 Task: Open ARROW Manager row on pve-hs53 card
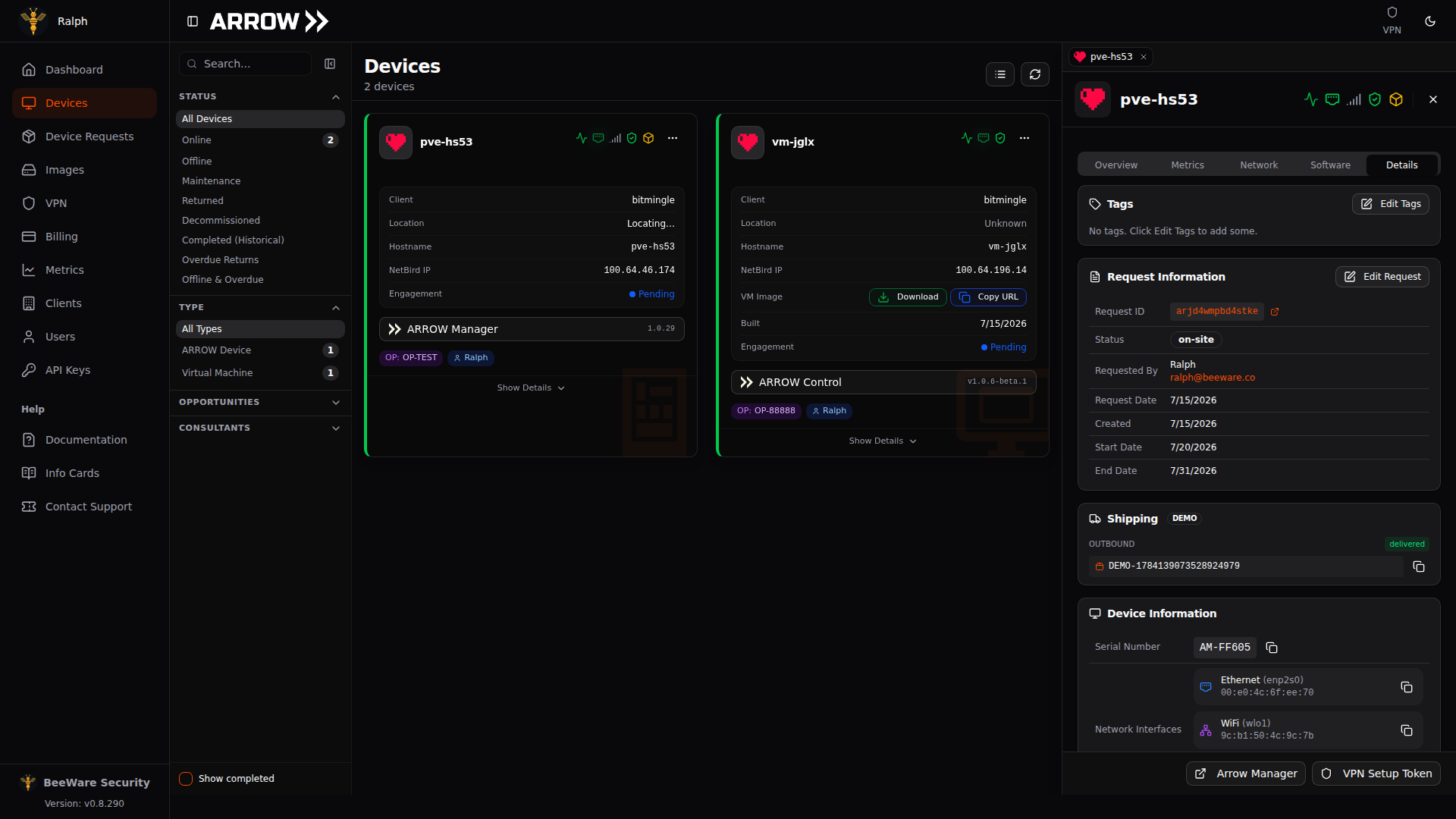(x=532, y=329)
